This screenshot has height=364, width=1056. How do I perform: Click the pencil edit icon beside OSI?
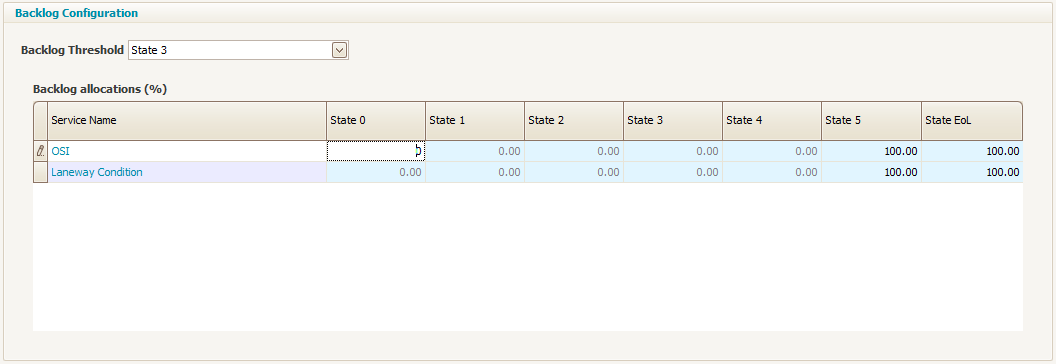(40, 152)
